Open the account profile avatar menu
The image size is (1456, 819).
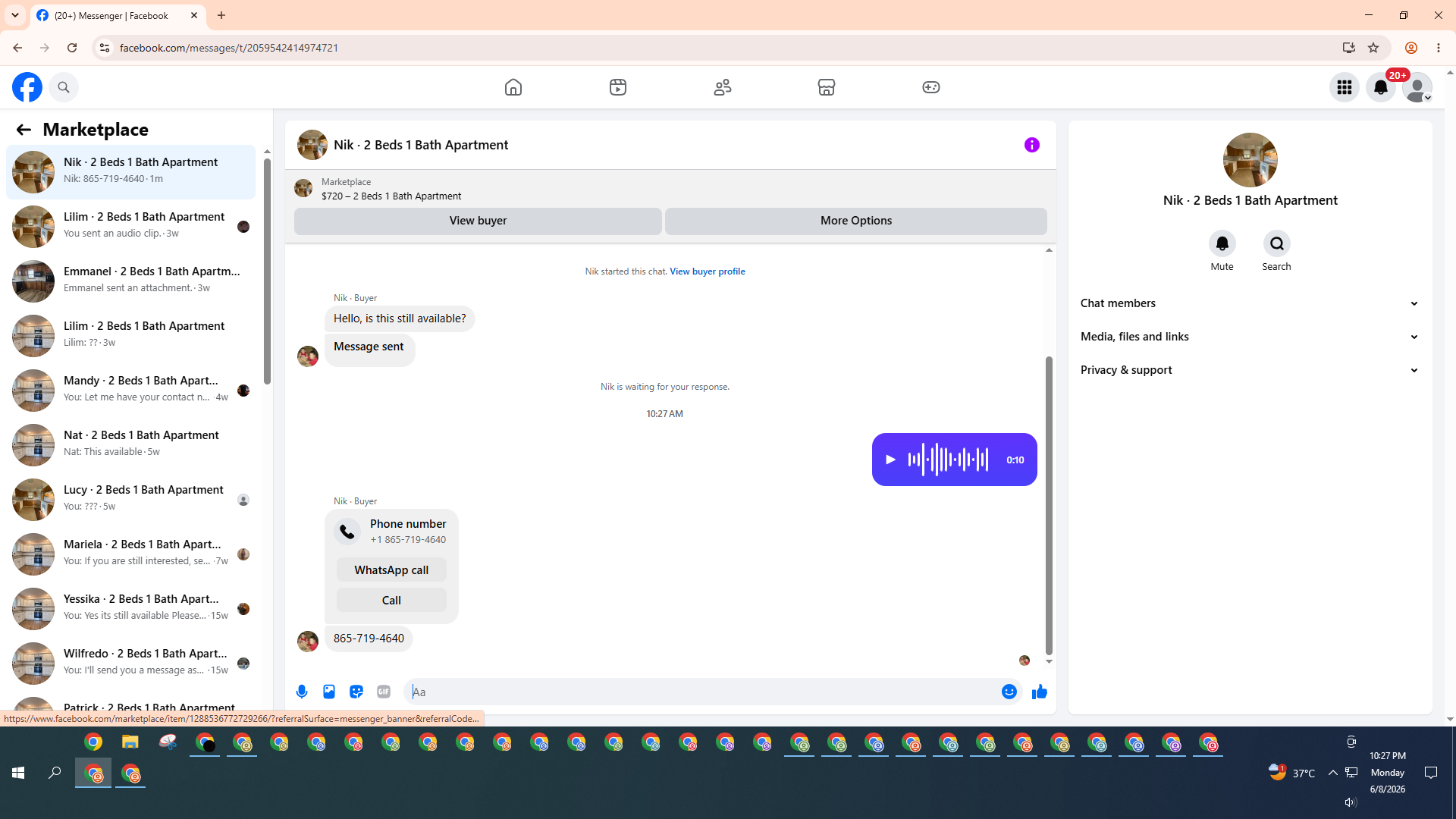(1417, 87)
